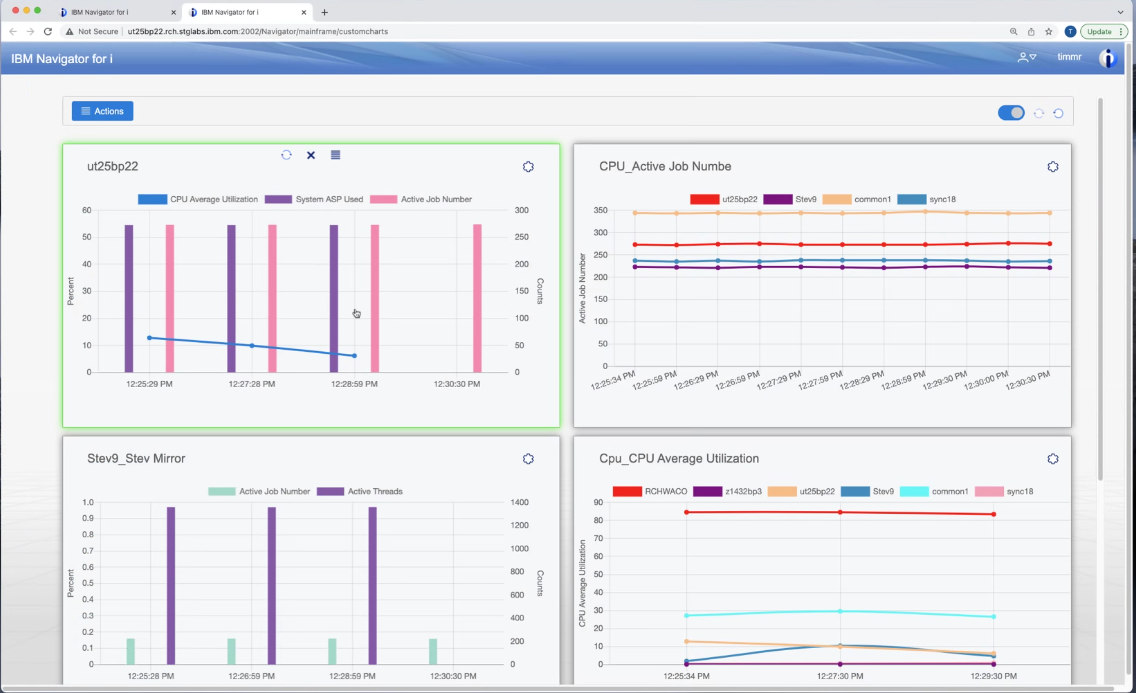The image size is (1136, 693).
Task: Toggle common1 legend in CPU Average Utilization chart
Action: click(934, 491)
